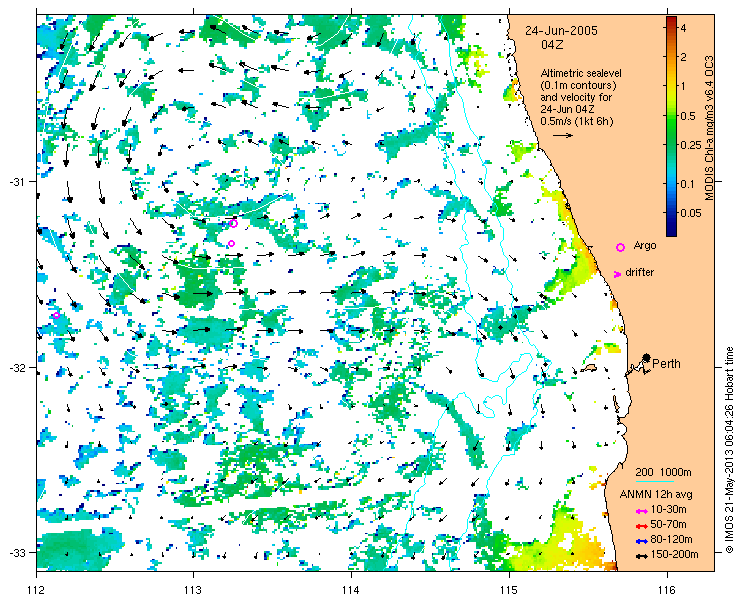The height and width of the screenshot is (600, 740).
Task: Click the '150-200m' depth label
Action: point(674,555)
